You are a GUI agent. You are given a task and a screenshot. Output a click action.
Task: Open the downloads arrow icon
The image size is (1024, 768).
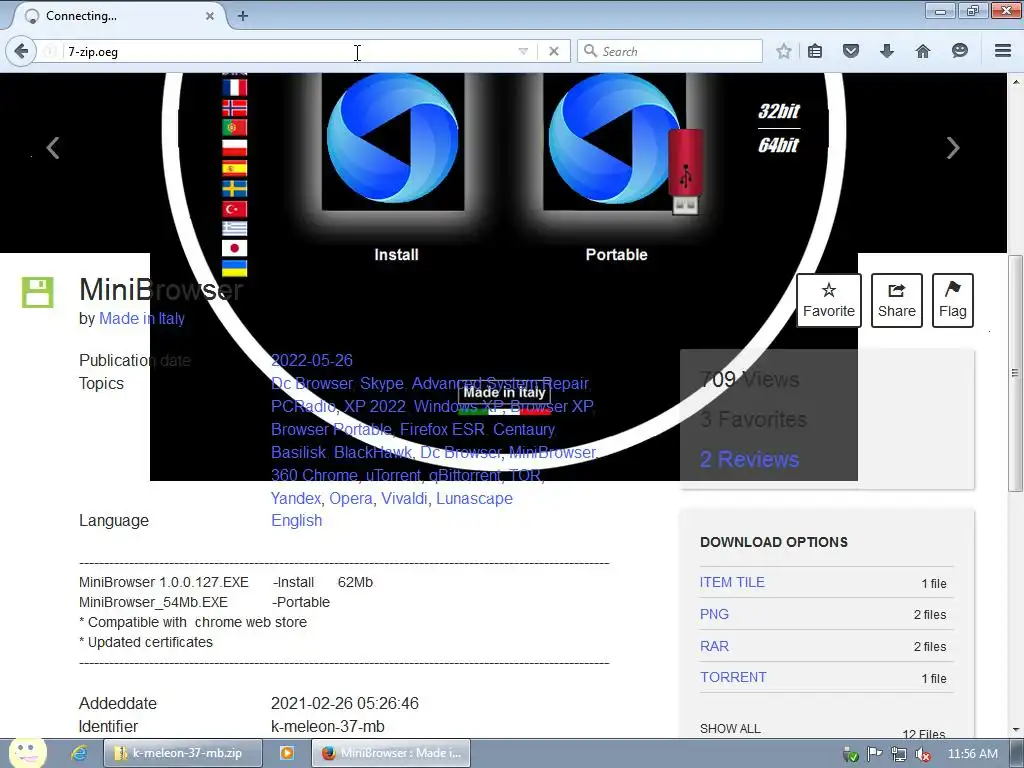click(x=886, y=51)
